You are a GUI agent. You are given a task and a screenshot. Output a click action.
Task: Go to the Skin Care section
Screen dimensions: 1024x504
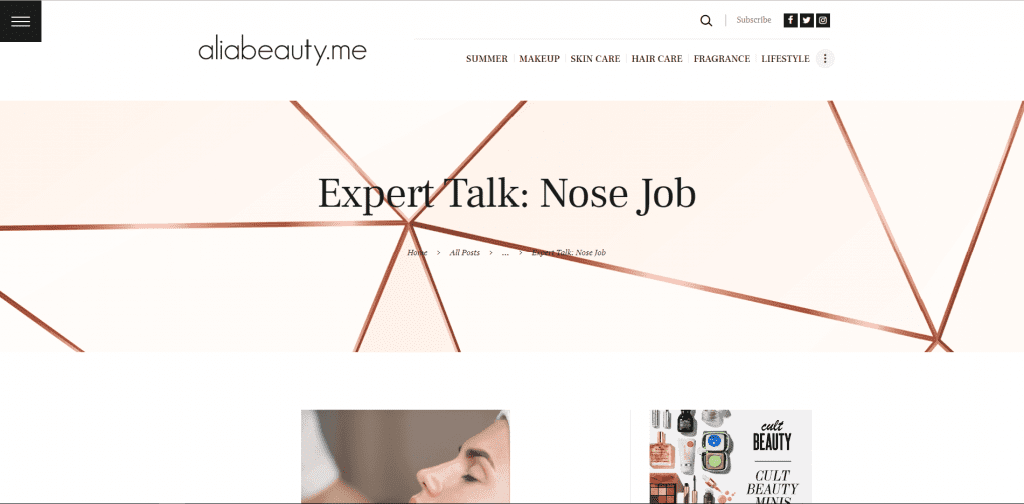coord(596,59)
